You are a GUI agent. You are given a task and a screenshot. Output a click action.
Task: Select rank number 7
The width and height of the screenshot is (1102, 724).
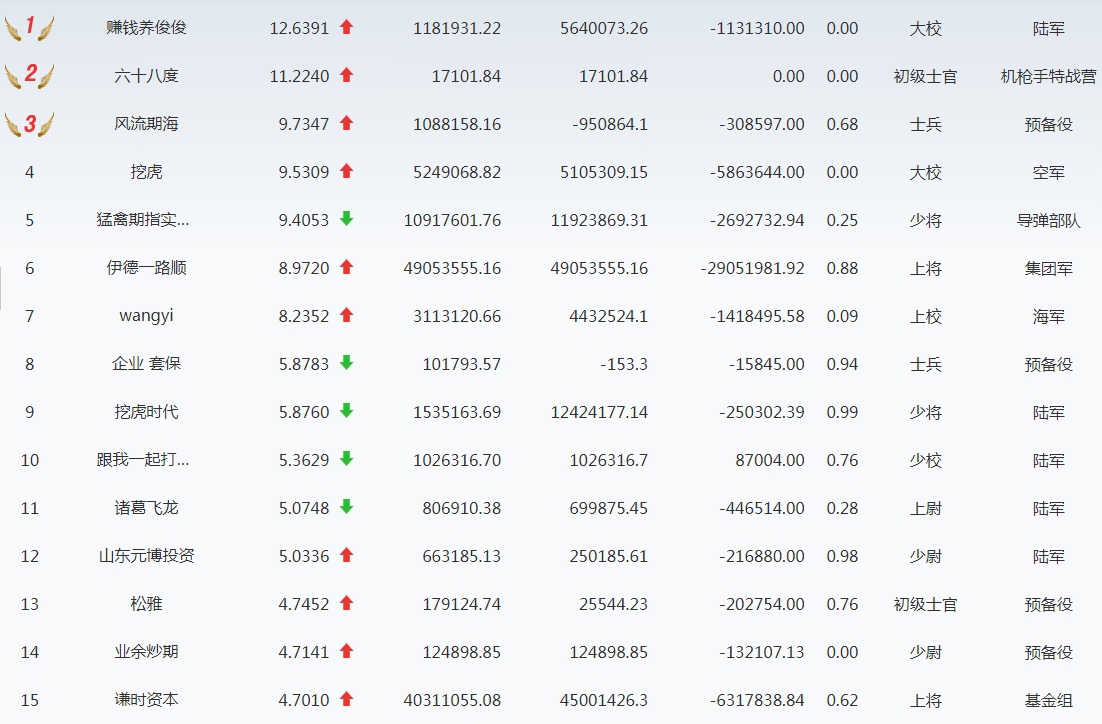pyautogui.click(x=30, y=316)
